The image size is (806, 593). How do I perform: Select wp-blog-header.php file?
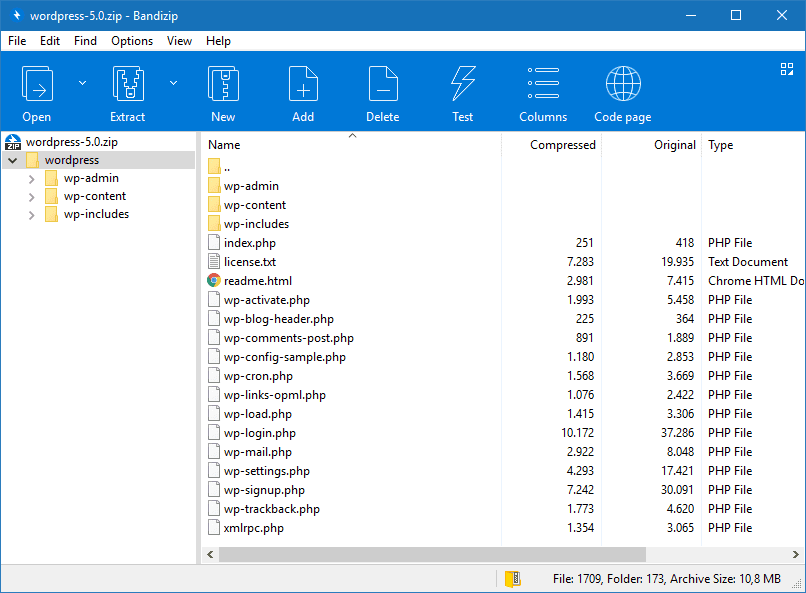tap(279, 319)
